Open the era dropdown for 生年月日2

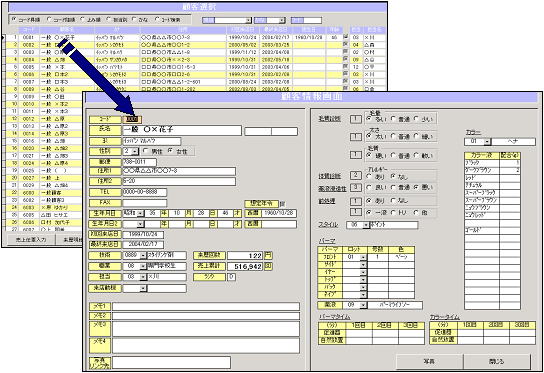coord(141,224)
